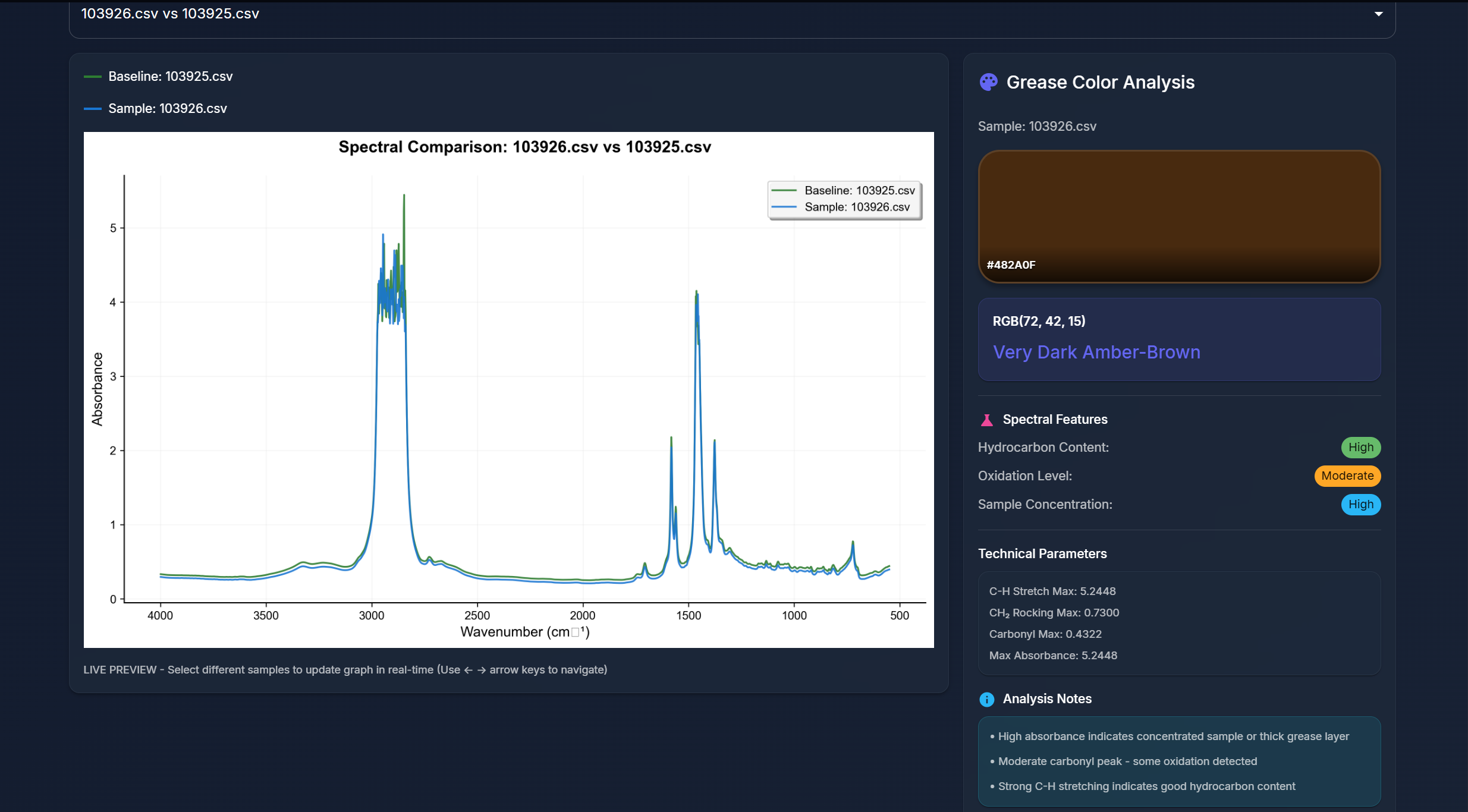Click the blue High sample concentration badge
Image resolution: width=1468 pixels, height=812 pixels.
tap(1360, 505)
